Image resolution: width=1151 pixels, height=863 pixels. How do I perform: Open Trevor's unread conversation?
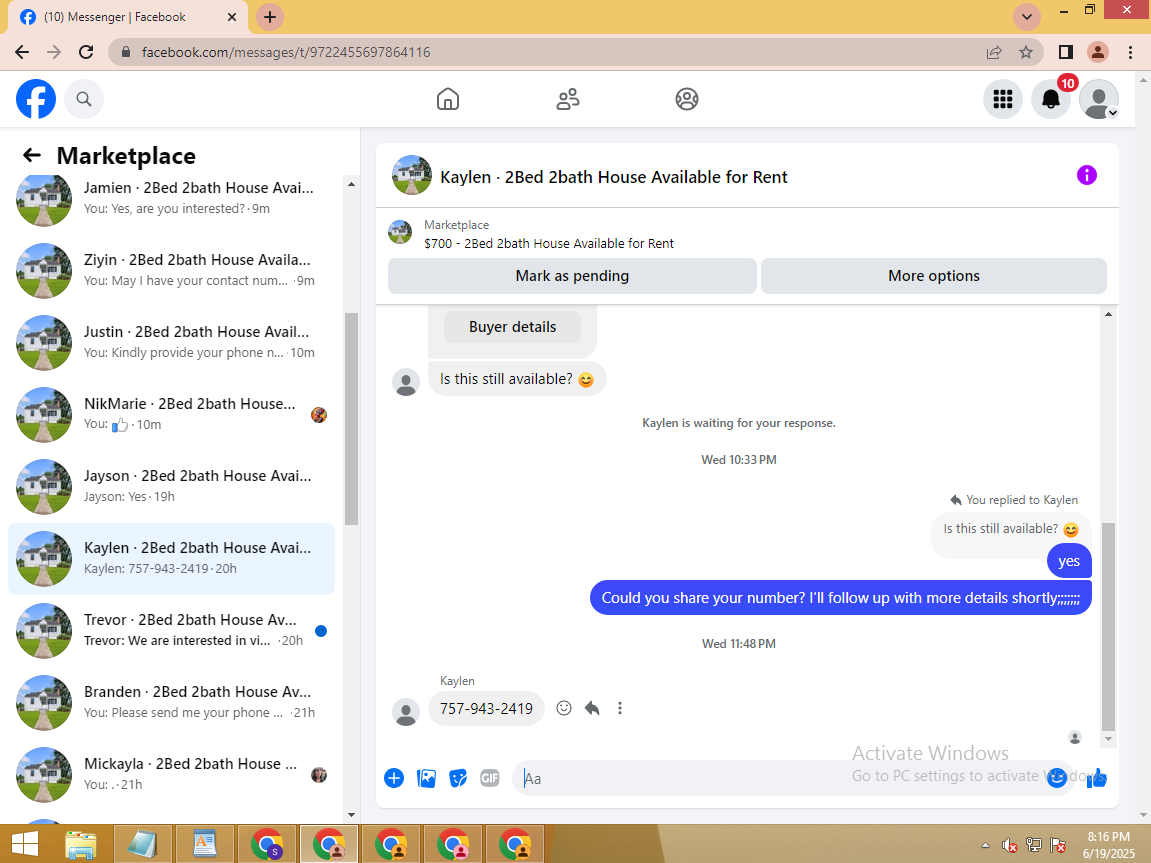coord(171,630)
